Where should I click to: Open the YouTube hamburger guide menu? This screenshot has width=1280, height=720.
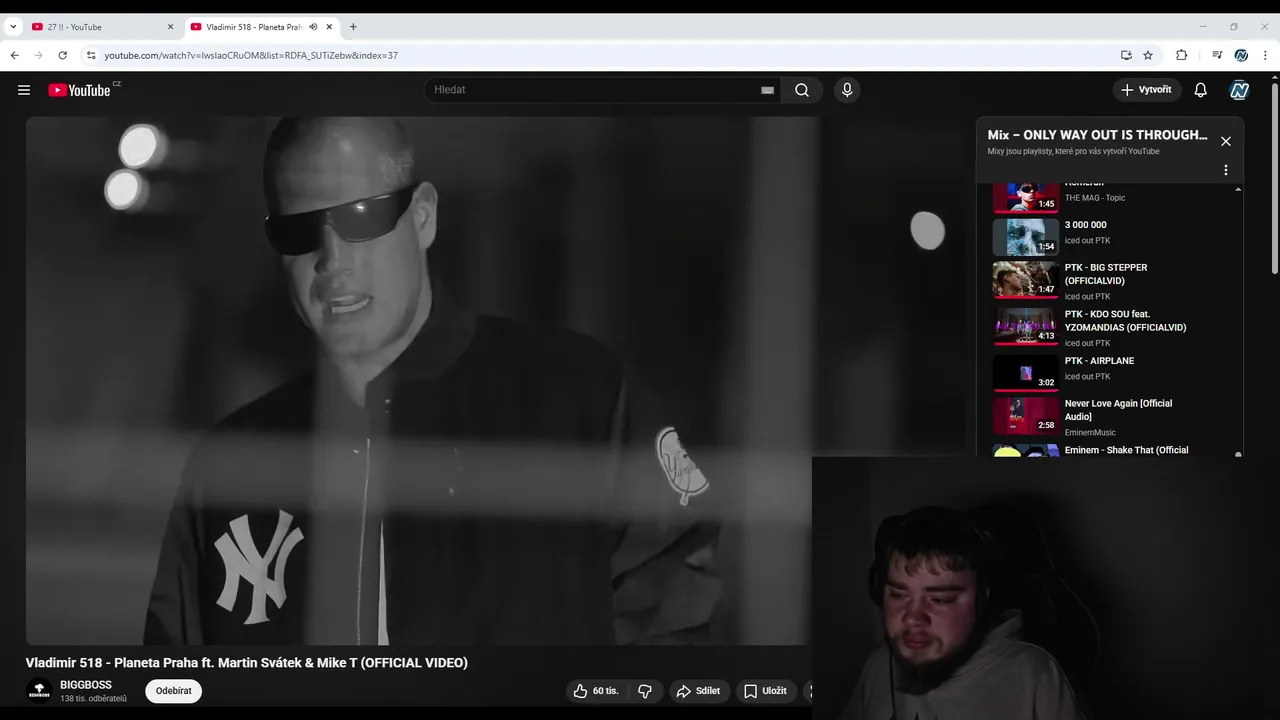click(24, 90)
